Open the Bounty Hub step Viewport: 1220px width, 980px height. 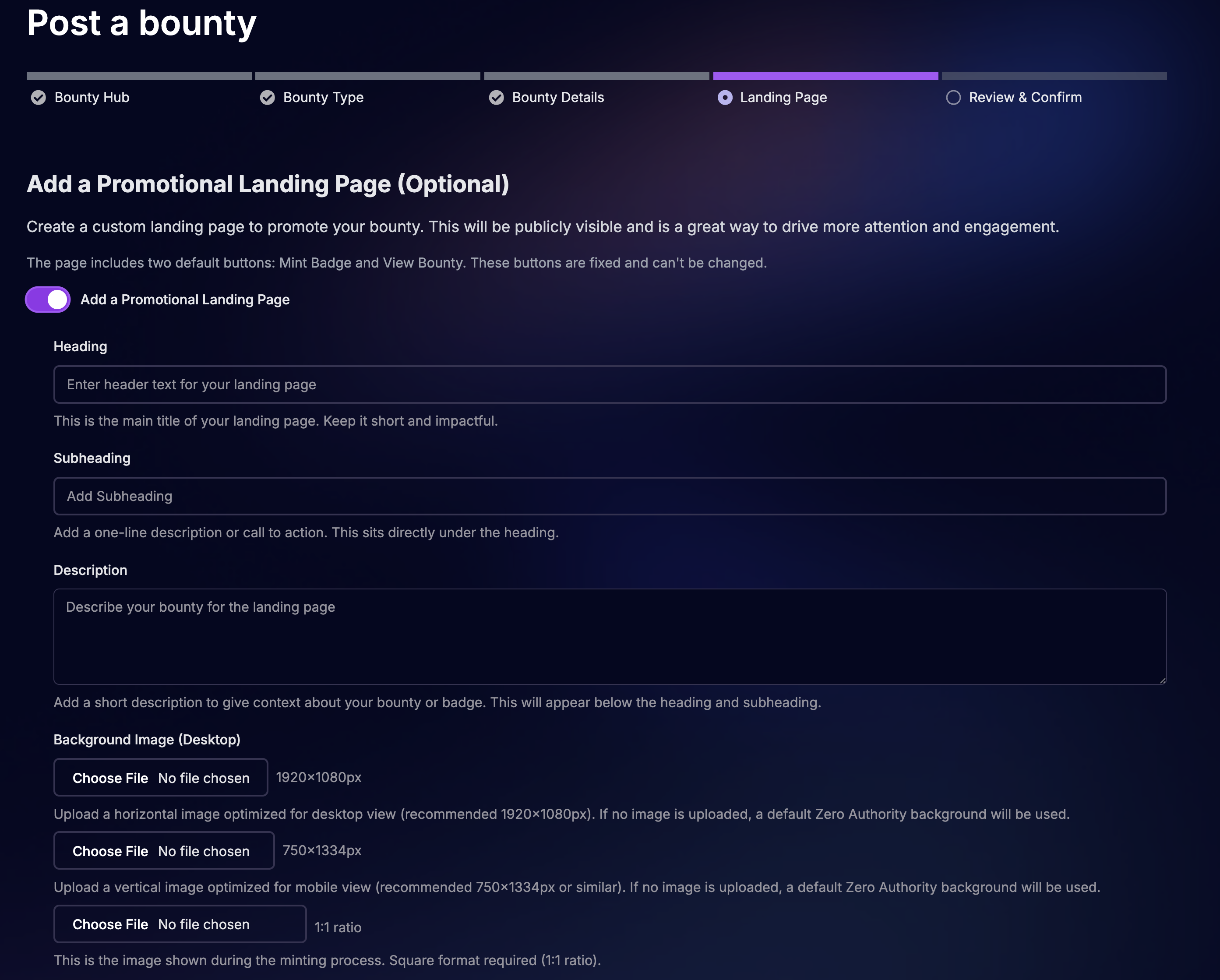pyautogui.click(x=92, y=97)
